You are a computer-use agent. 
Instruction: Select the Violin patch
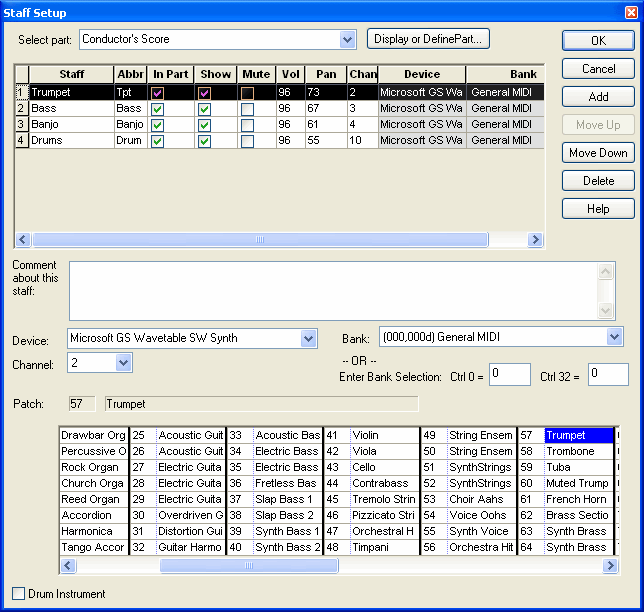tap(365, 436)
